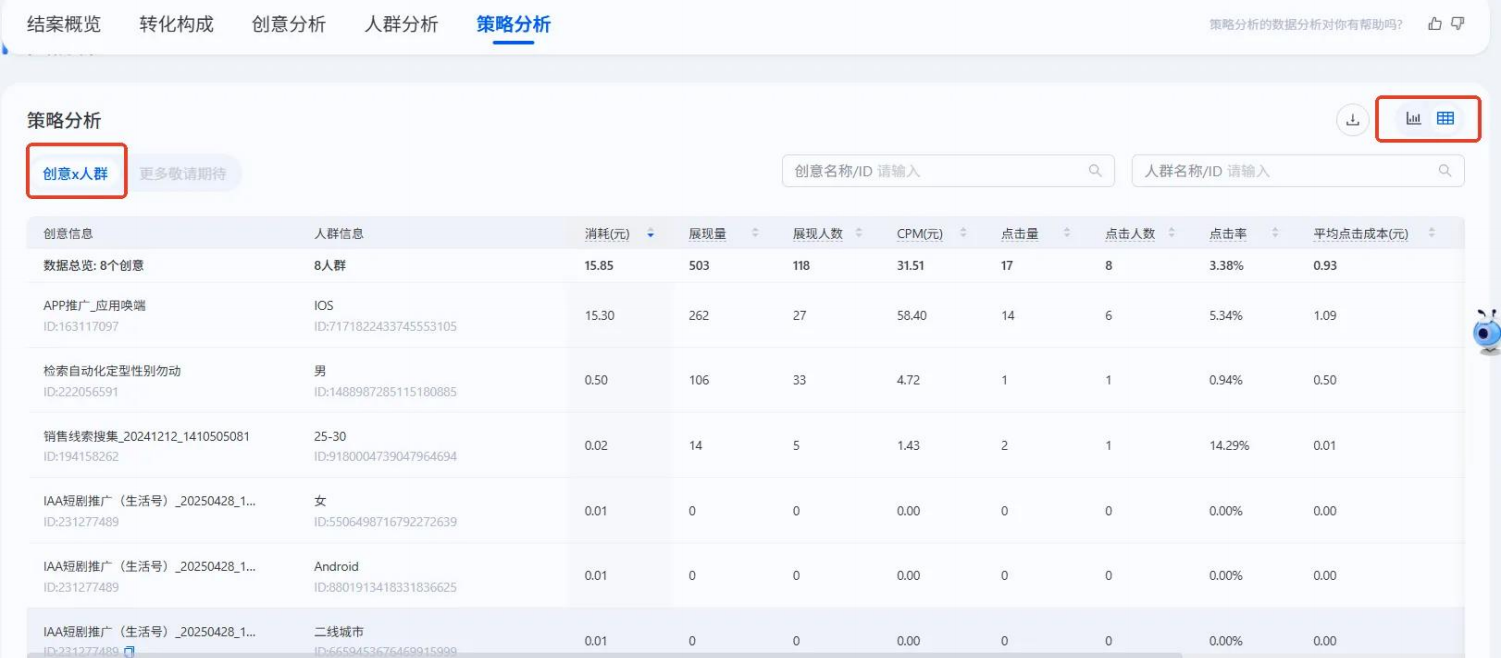Click the 31.51 overall CPM value
The image size is (1501, 658).
pyautogui.click(x=911, y=266)
